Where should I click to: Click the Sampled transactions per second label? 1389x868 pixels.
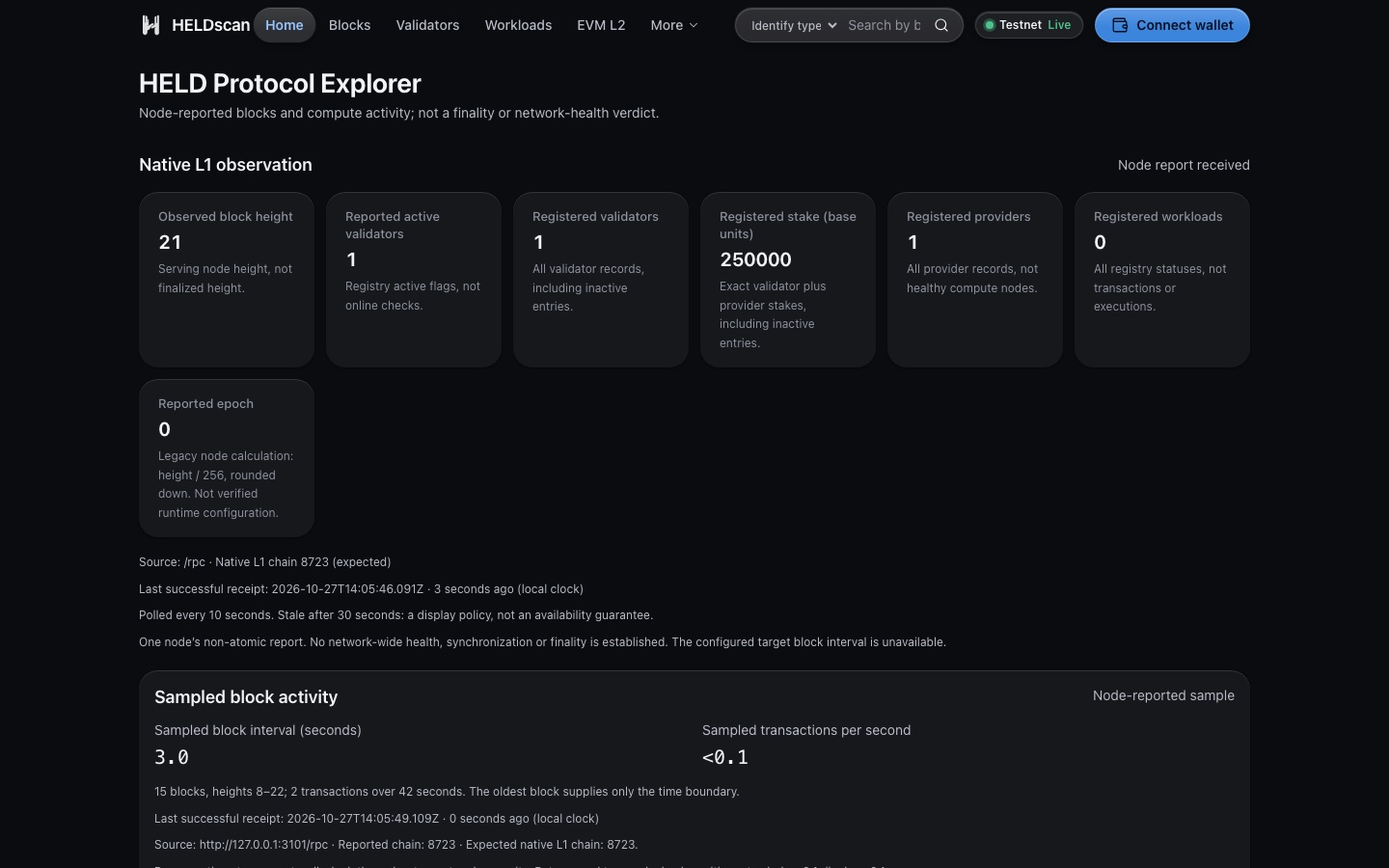[x=806, y=730]
